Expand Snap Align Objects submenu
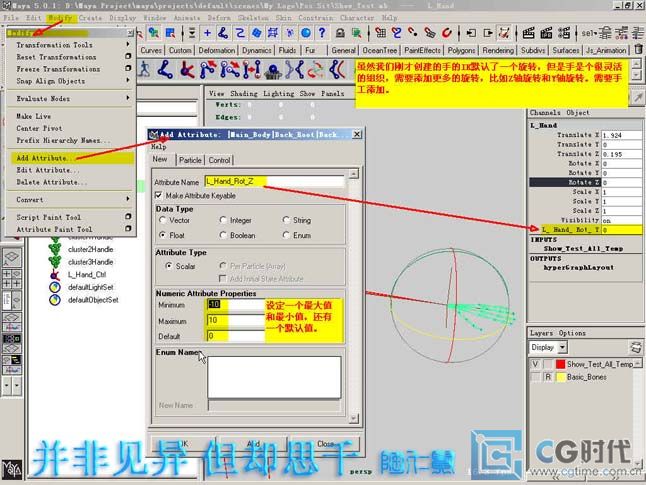Viewport: 646px width, 485px height. (x=128, y=81)
